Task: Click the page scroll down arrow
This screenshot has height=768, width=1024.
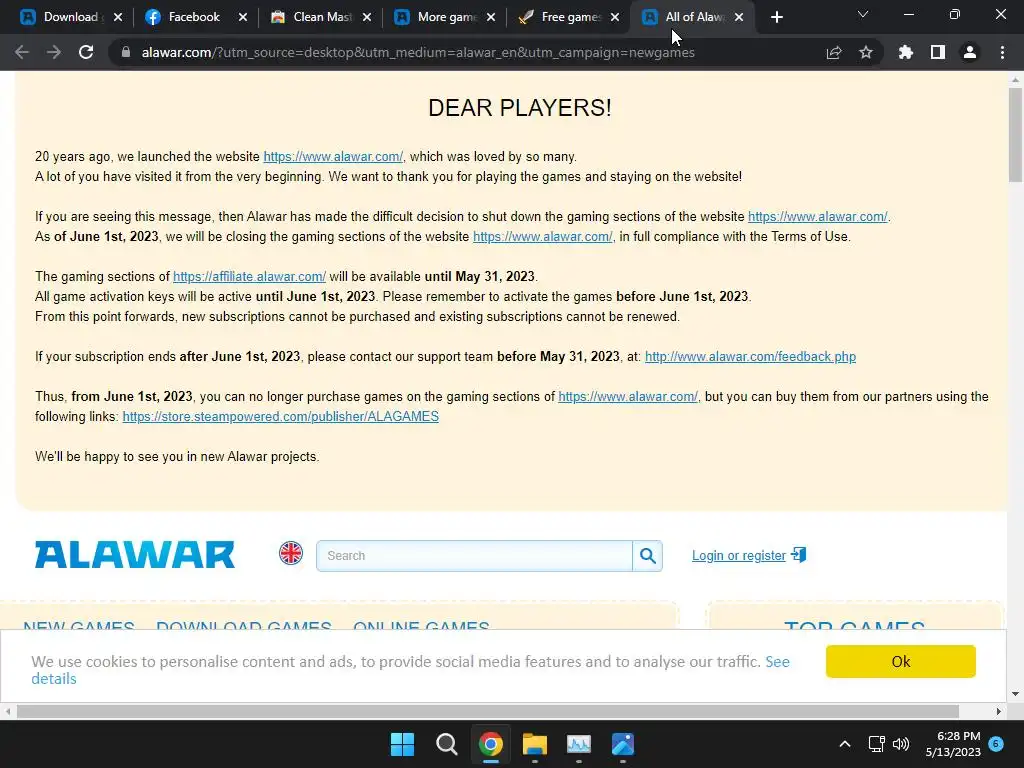Action: pos(1015,694)
